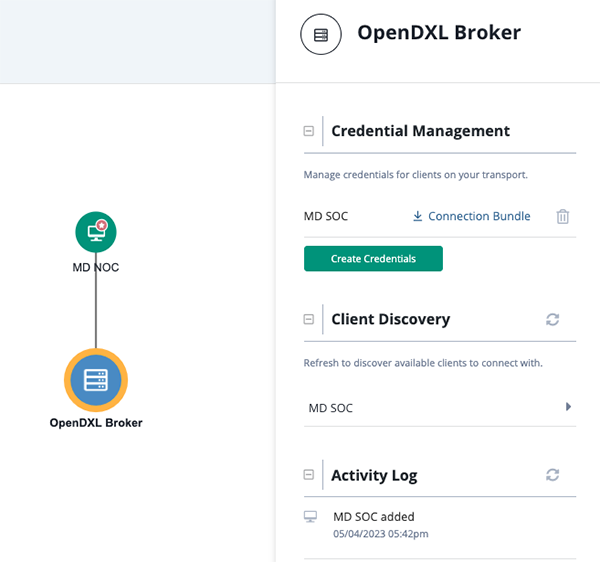The height and width of the screenshot is (562, 600).
Task: Click the Manage credentials description text
Action: tap(416, 175)
